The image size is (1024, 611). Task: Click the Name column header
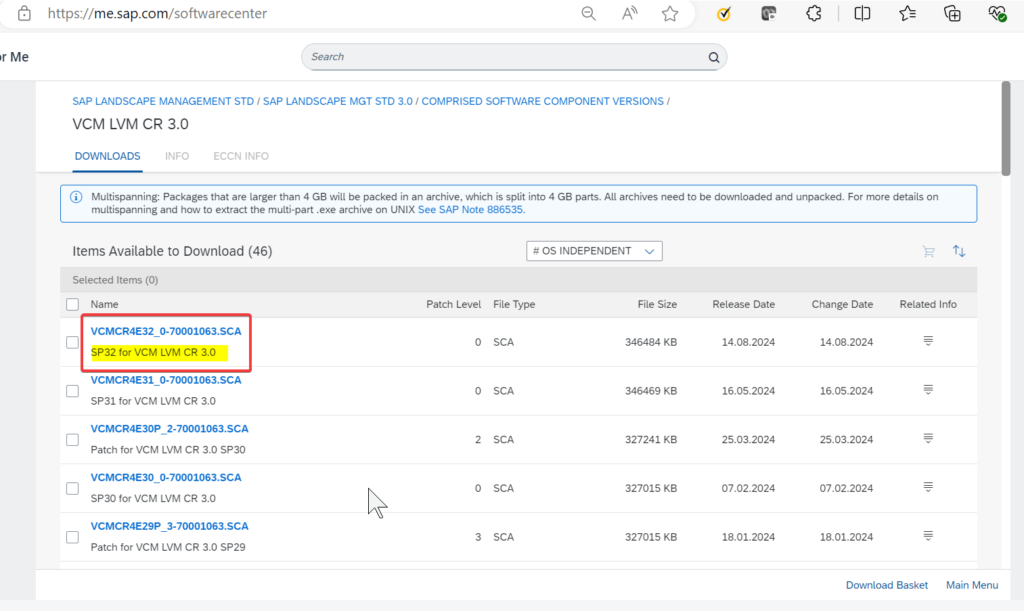click(104, 304)
